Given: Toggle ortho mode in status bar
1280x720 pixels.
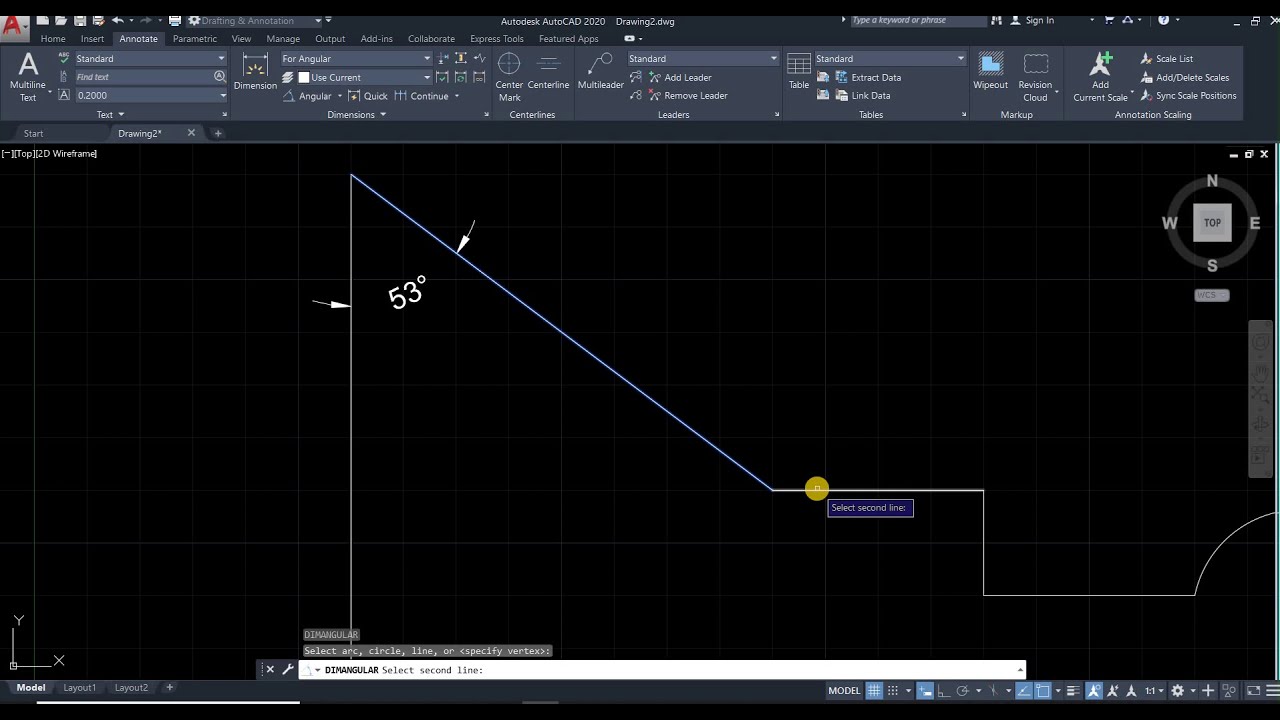Looking at the screenshot, I should pyautogui.click(x=943, y=690).
